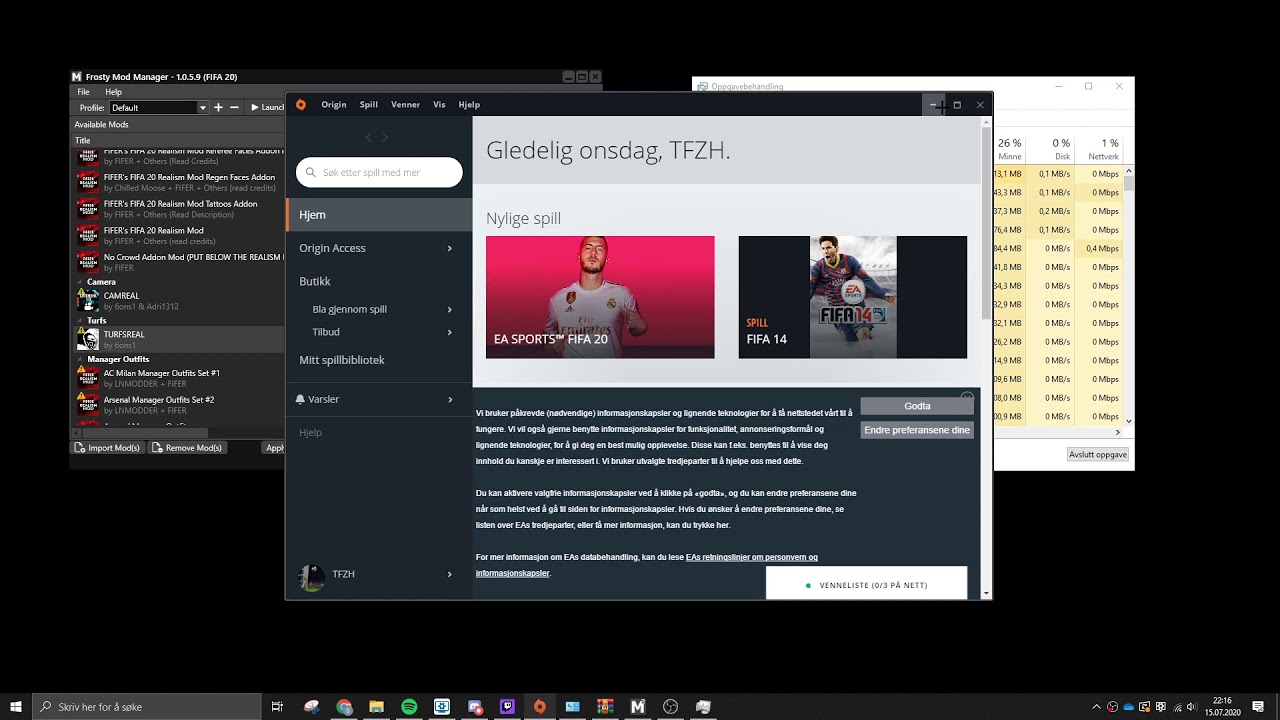
Task: Open the Vis menu
Action: click(439, 105)
